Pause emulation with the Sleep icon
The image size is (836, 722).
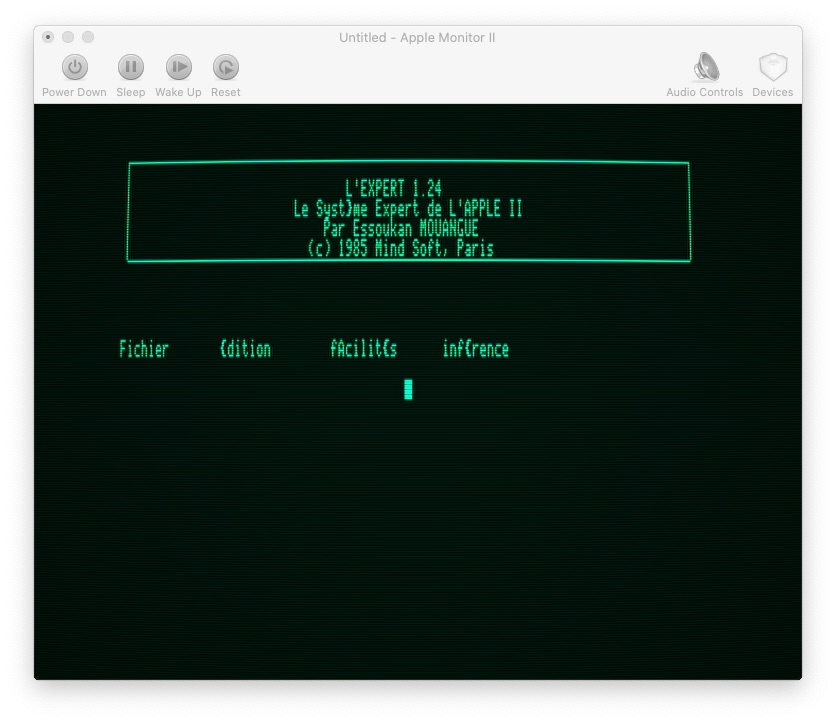pyautogui.click(x=131, y=67)
